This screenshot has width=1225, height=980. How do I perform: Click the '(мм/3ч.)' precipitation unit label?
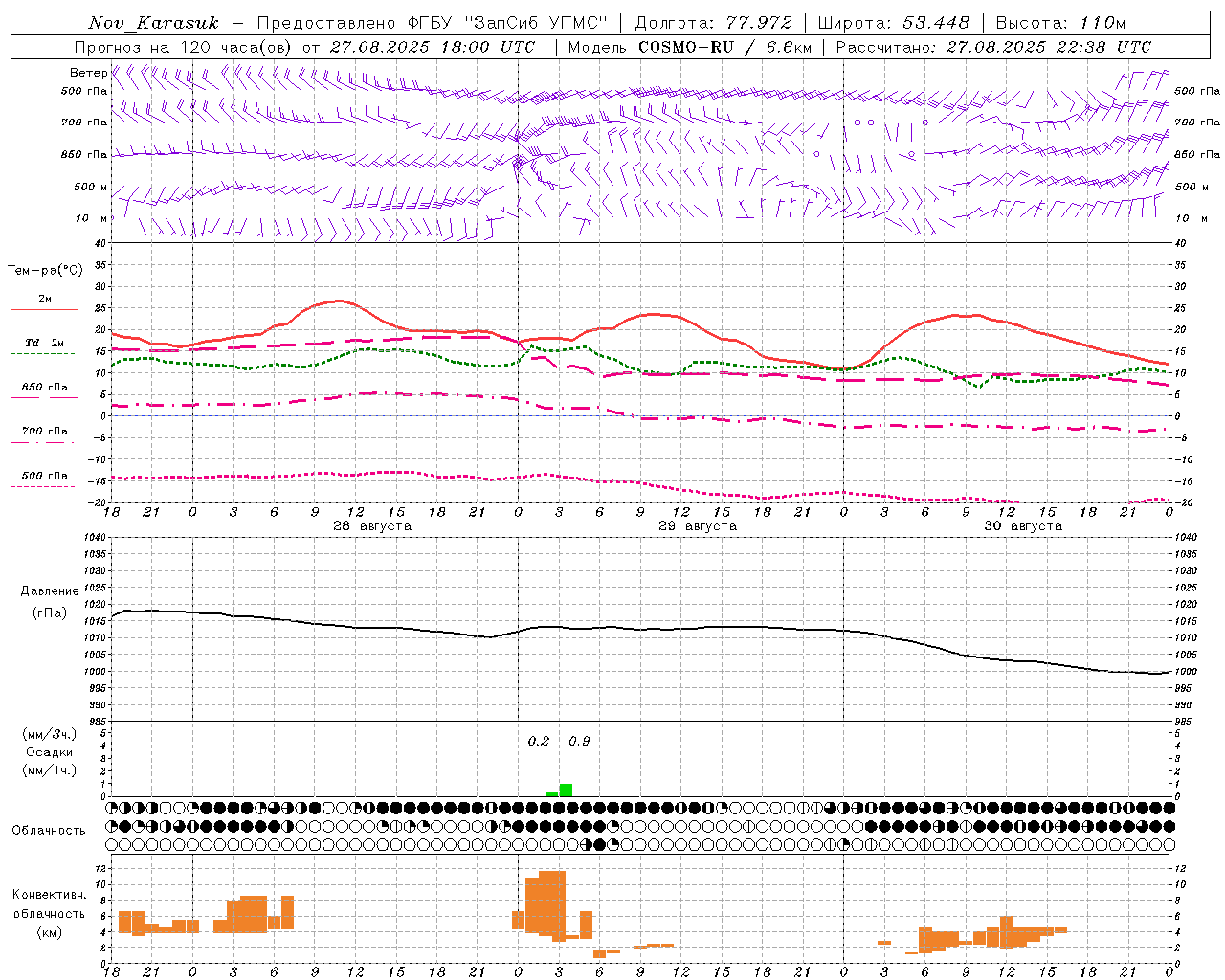coord(49,734)
